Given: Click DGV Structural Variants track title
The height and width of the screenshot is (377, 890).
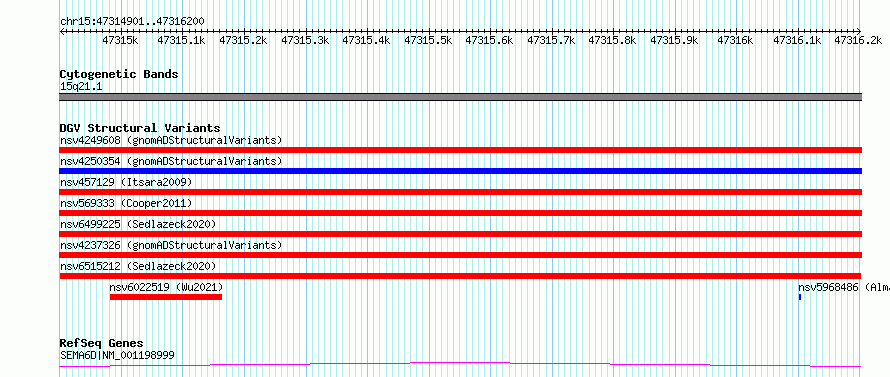Looking at the screenshot, I should coord(140,128).
